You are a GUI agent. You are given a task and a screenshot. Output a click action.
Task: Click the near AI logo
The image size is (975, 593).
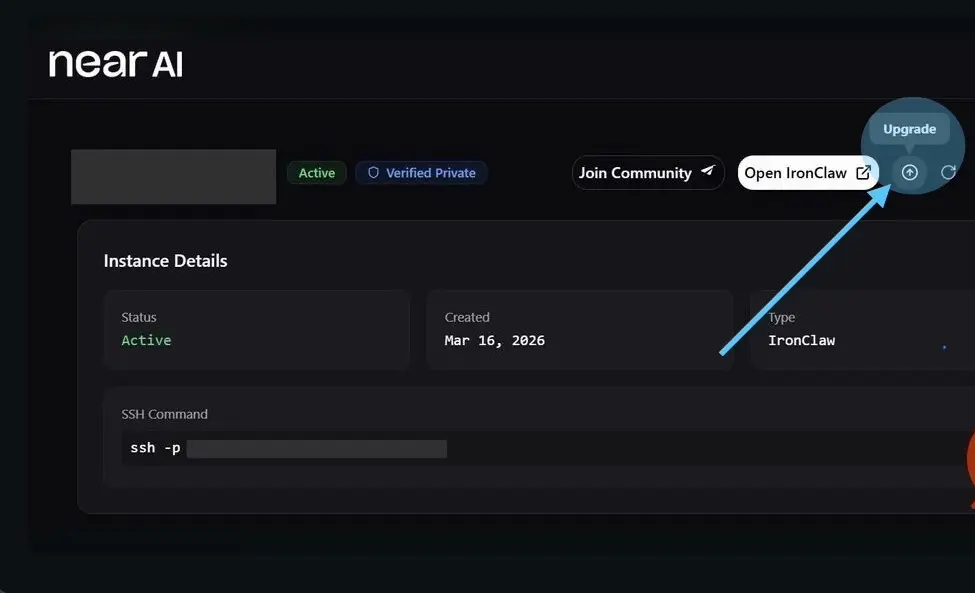point(116,64)
